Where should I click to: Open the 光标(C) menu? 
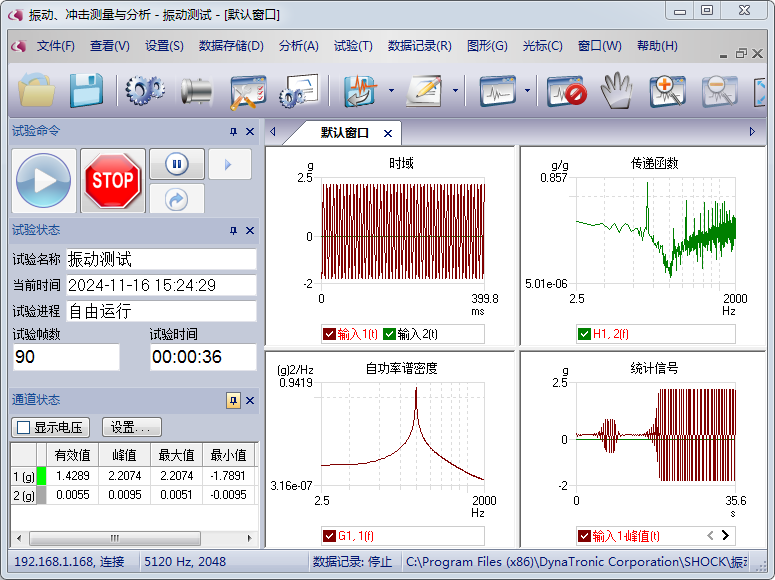543,46
